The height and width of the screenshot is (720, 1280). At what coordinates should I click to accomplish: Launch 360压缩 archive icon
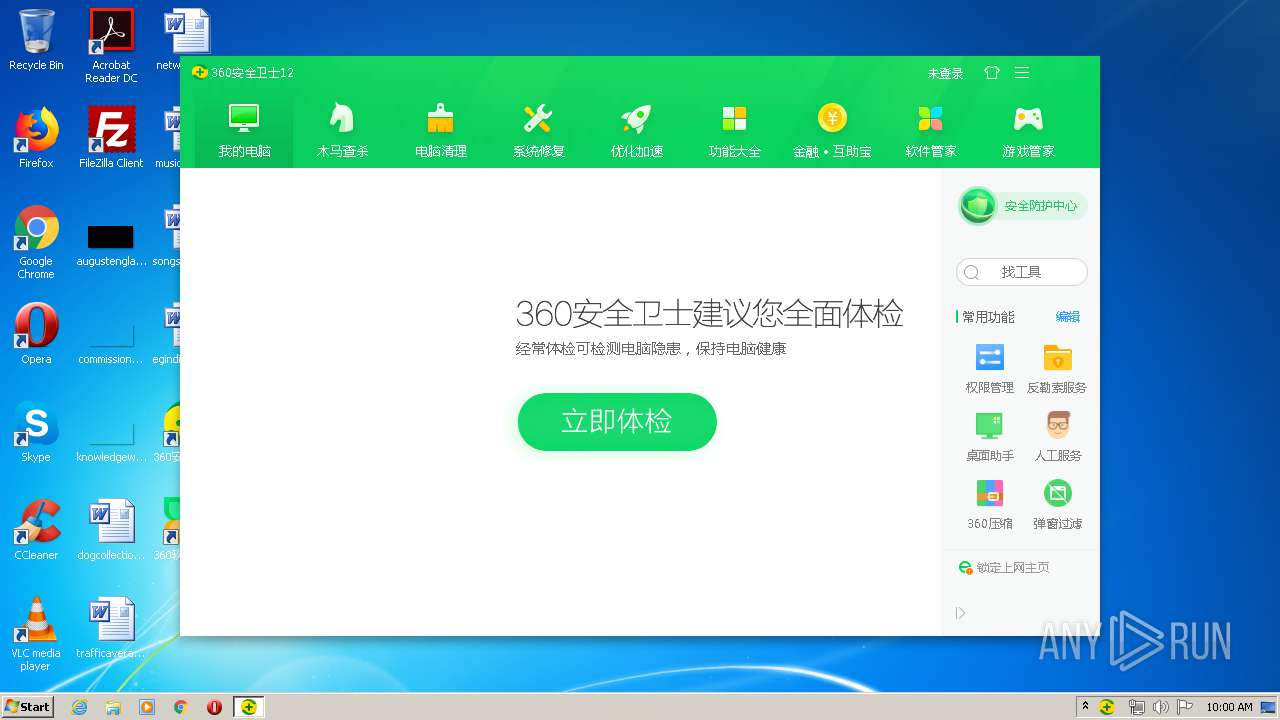pos(990,504)
